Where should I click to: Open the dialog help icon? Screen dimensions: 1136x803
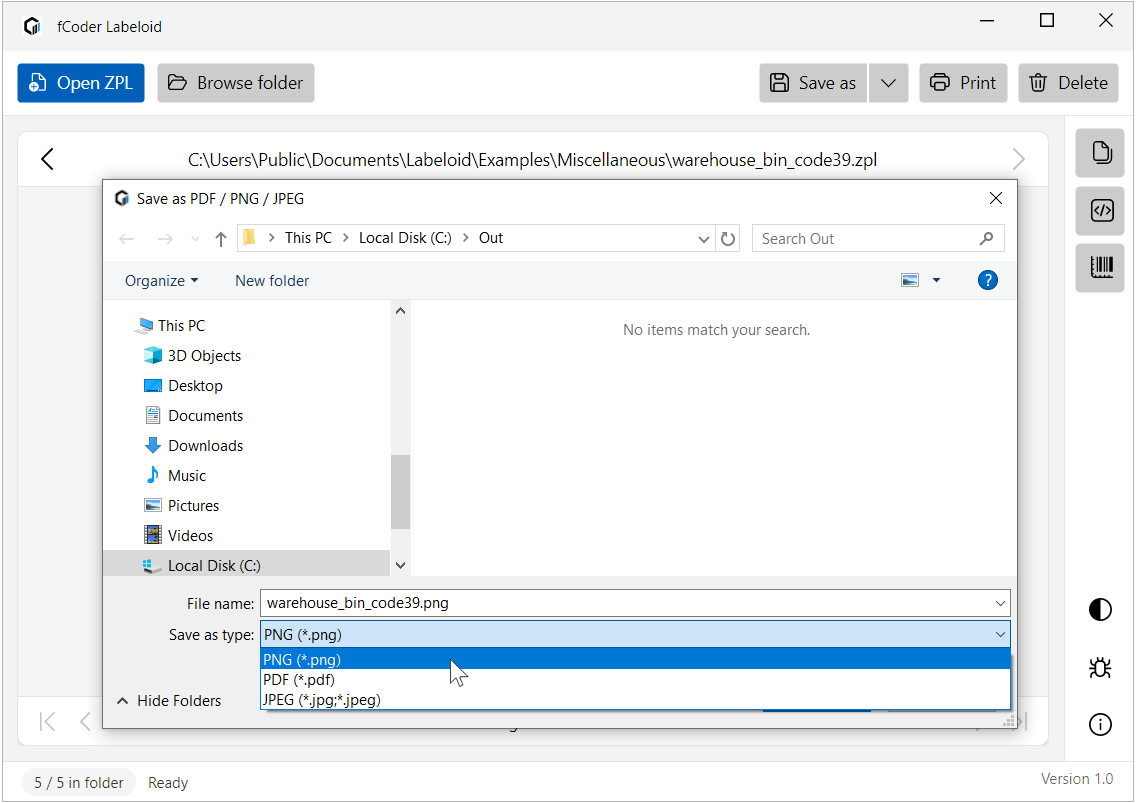(987, 280)
